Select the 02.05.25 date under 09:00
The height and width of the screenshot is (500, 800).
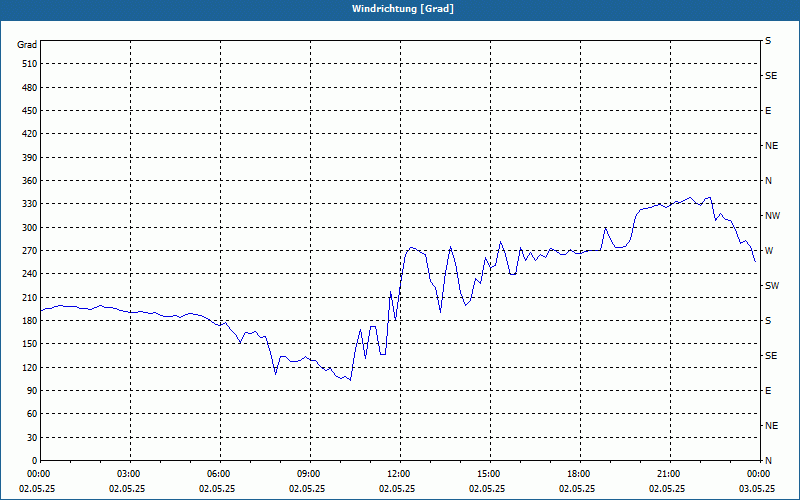(307, 488)
